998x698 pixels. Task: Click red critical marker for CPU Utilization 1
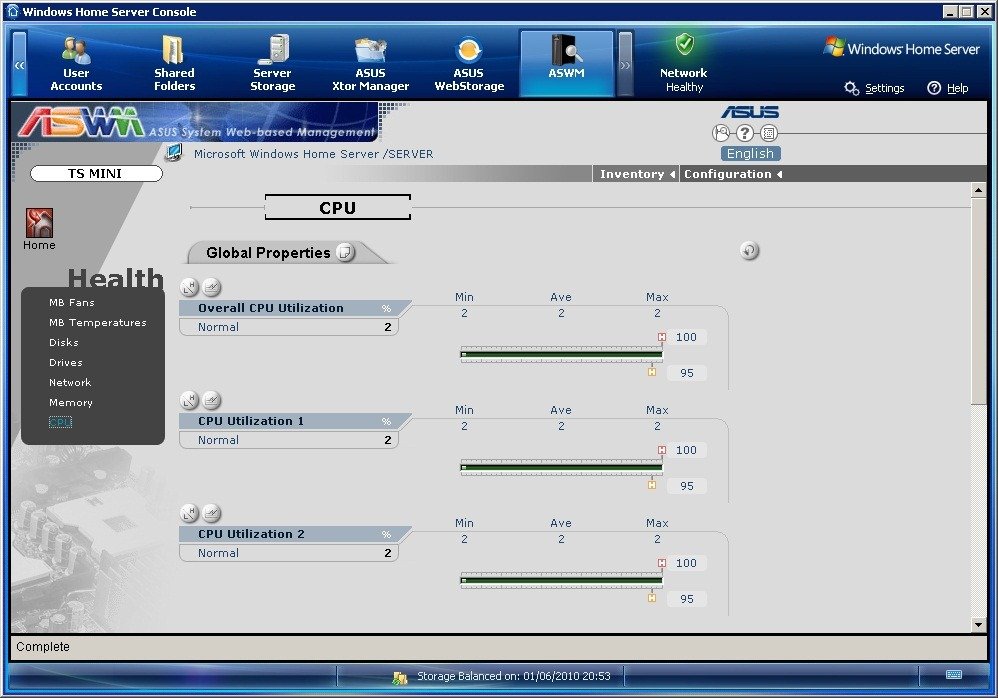click(662, 450)
